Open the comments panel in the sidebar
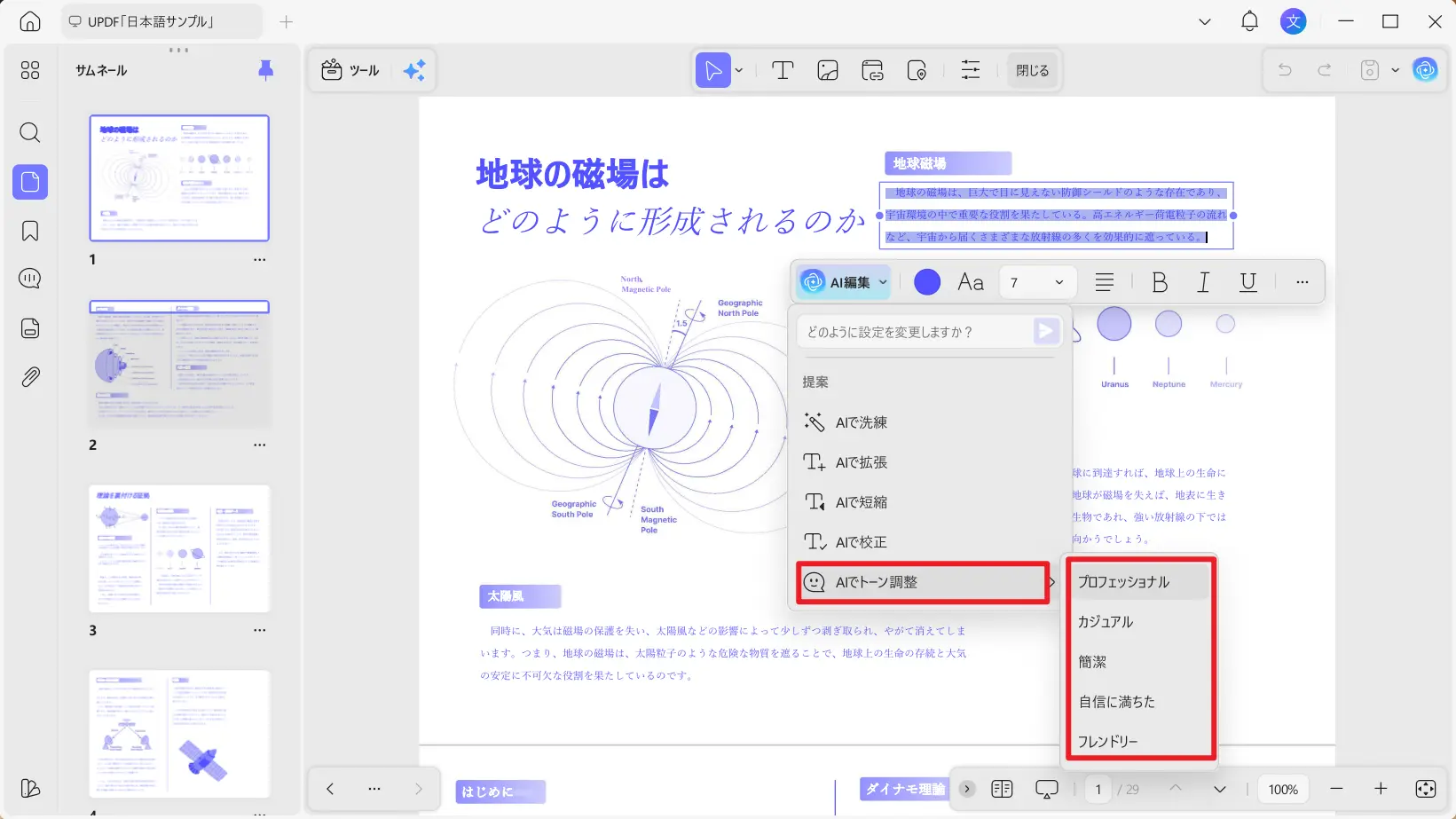This screenshot has width=1456, height=819. point(29,278)
